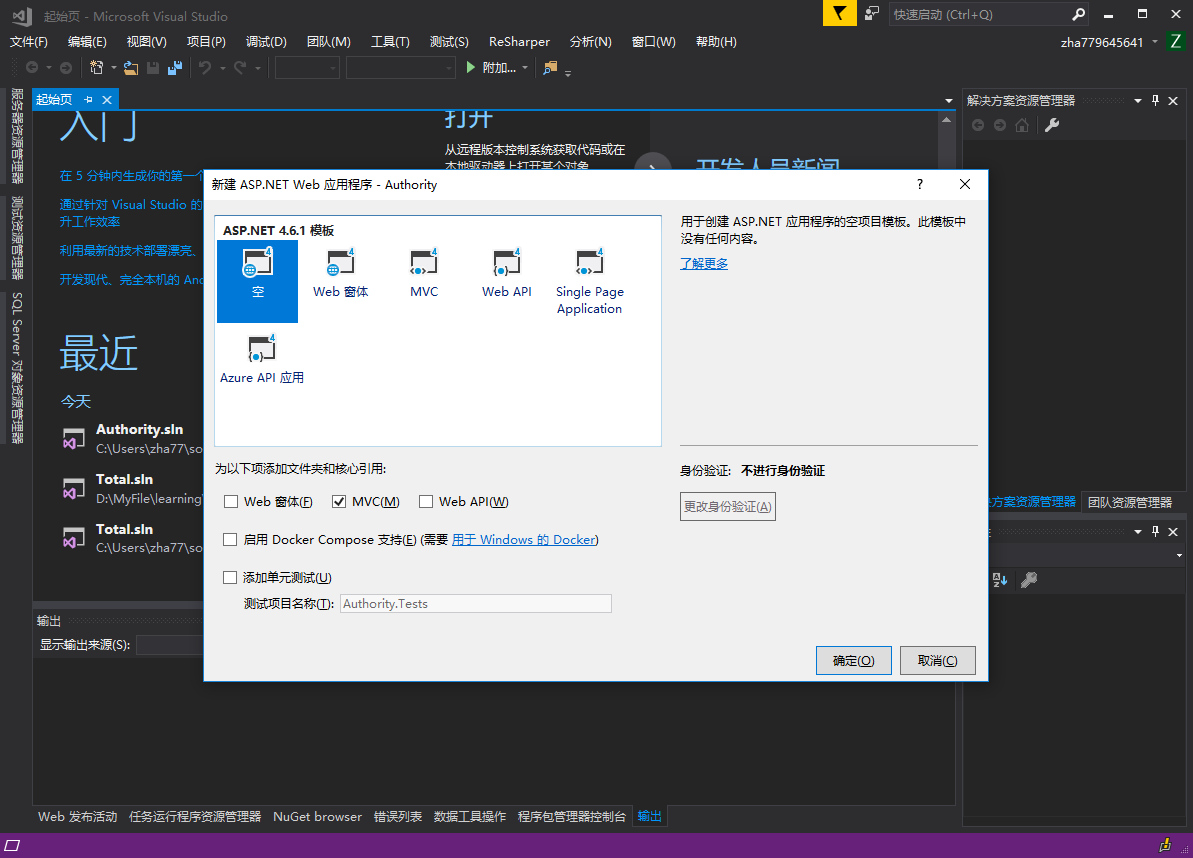Open the SQL Server 对象资源管理器 side tab

coord(17,367)
